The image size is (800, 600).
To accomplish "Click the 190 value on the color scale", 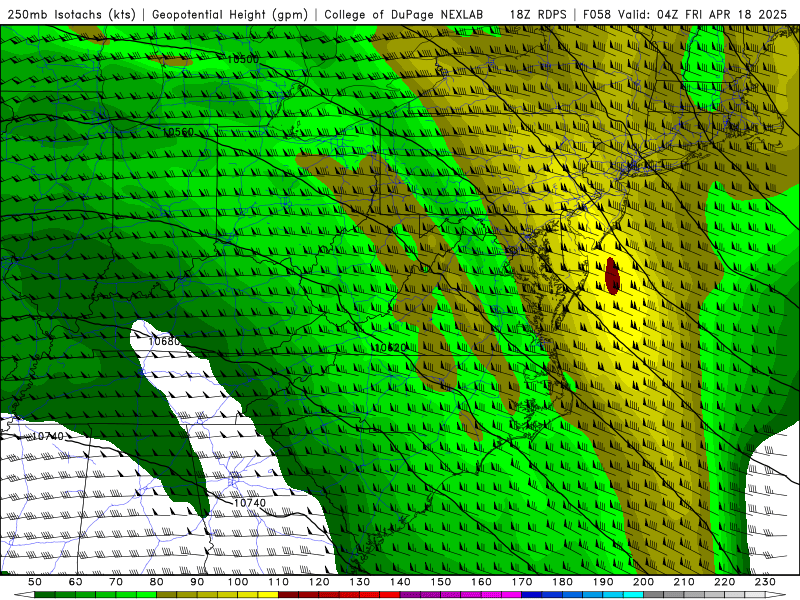I will [603, 582].
